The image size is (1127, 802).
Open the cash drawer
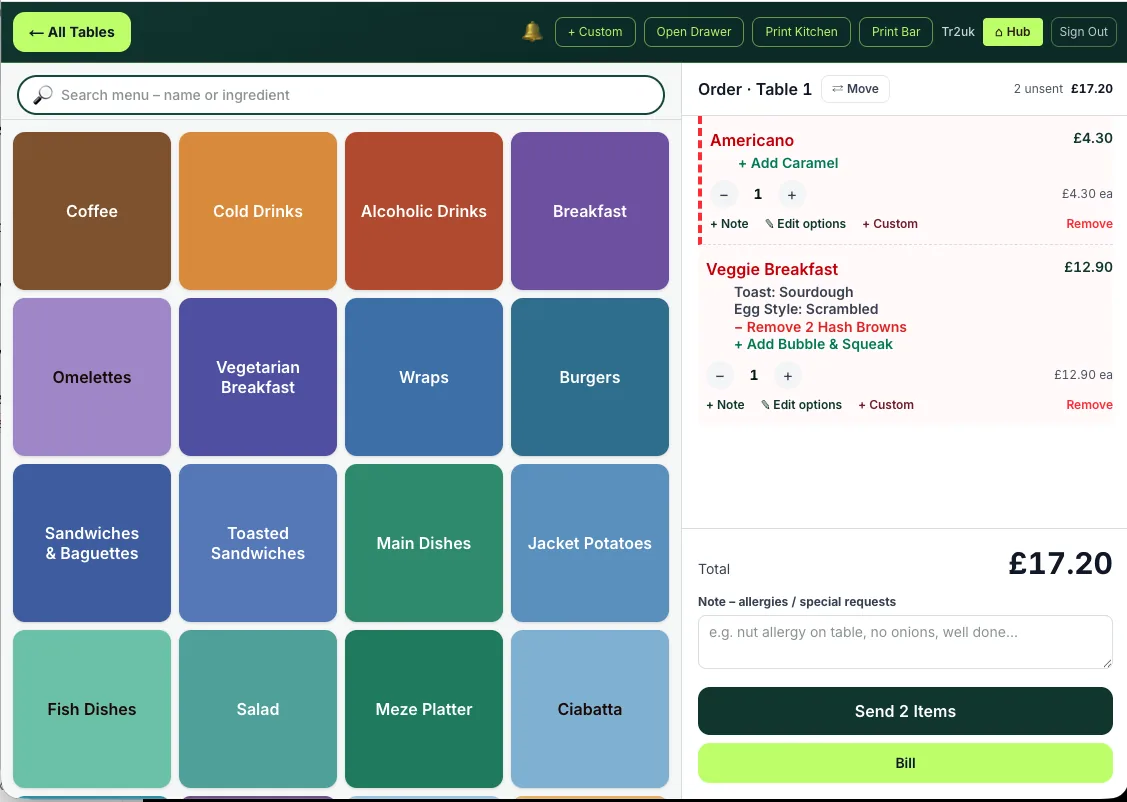point(694,32)
